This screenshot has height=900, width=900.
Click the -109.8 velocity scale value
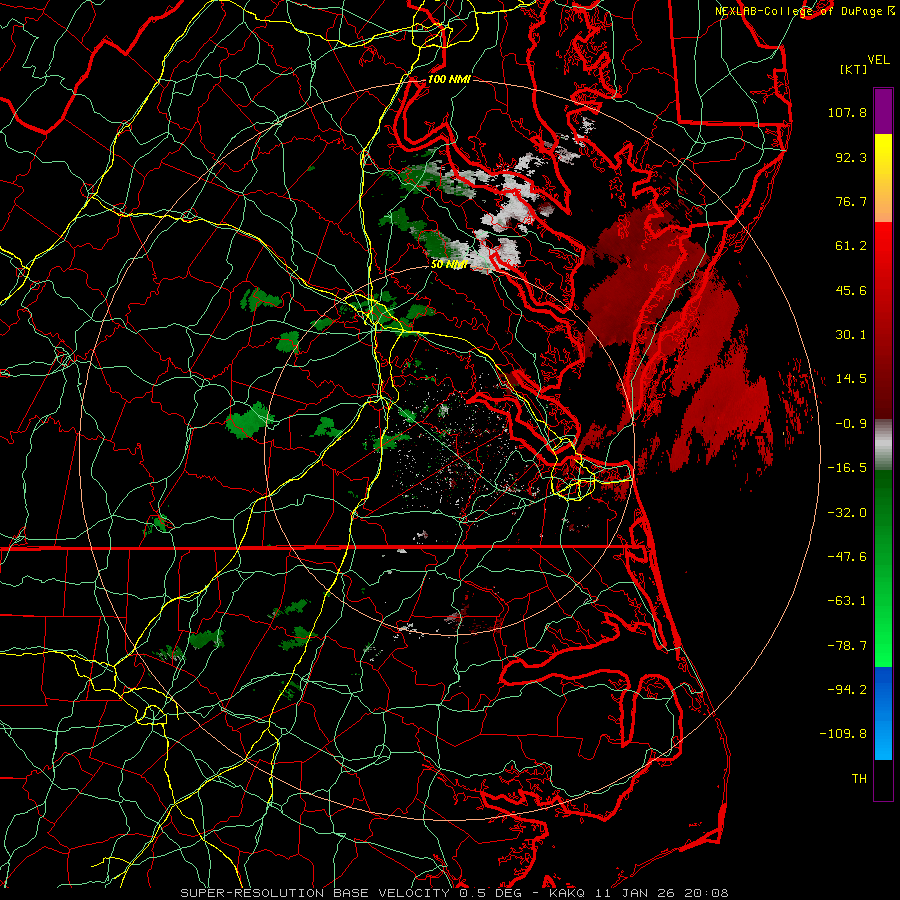tap(843, 734)
